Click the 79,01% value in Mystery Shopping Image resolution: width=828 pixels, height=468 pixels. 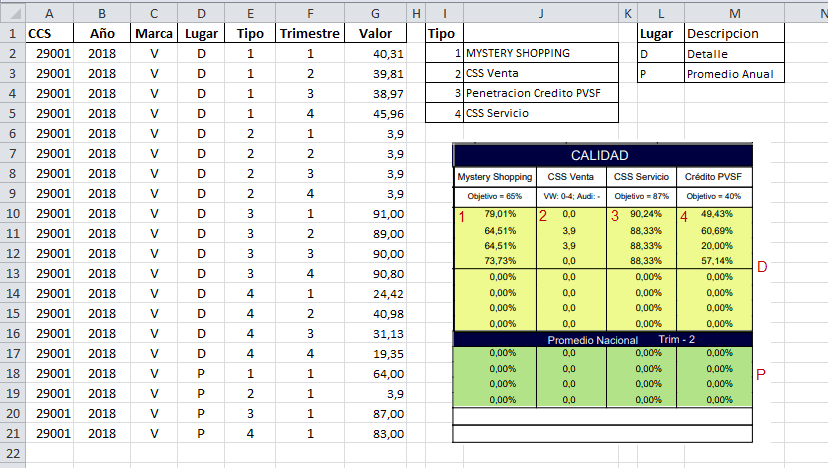pos(500,214)
